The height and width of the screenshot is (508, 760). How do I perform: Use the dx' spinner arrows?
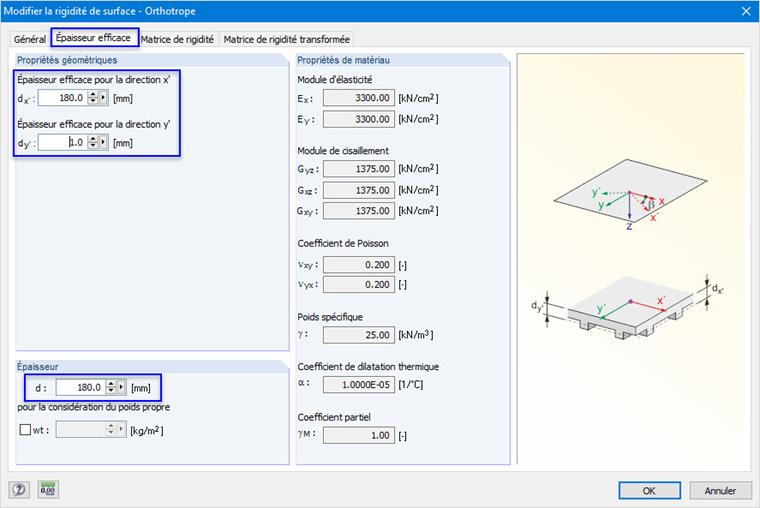tap(93, 98)
